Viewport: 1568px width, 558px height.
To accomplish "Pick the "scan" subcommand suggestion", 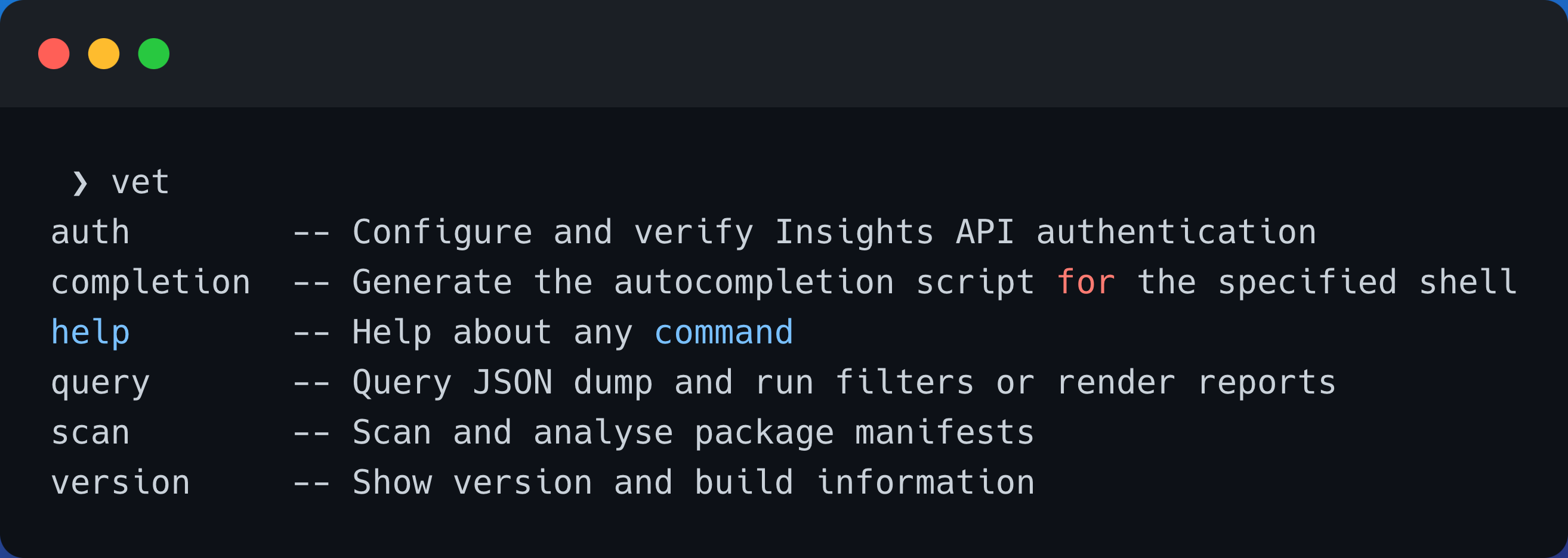I will [x=90, y=433].
